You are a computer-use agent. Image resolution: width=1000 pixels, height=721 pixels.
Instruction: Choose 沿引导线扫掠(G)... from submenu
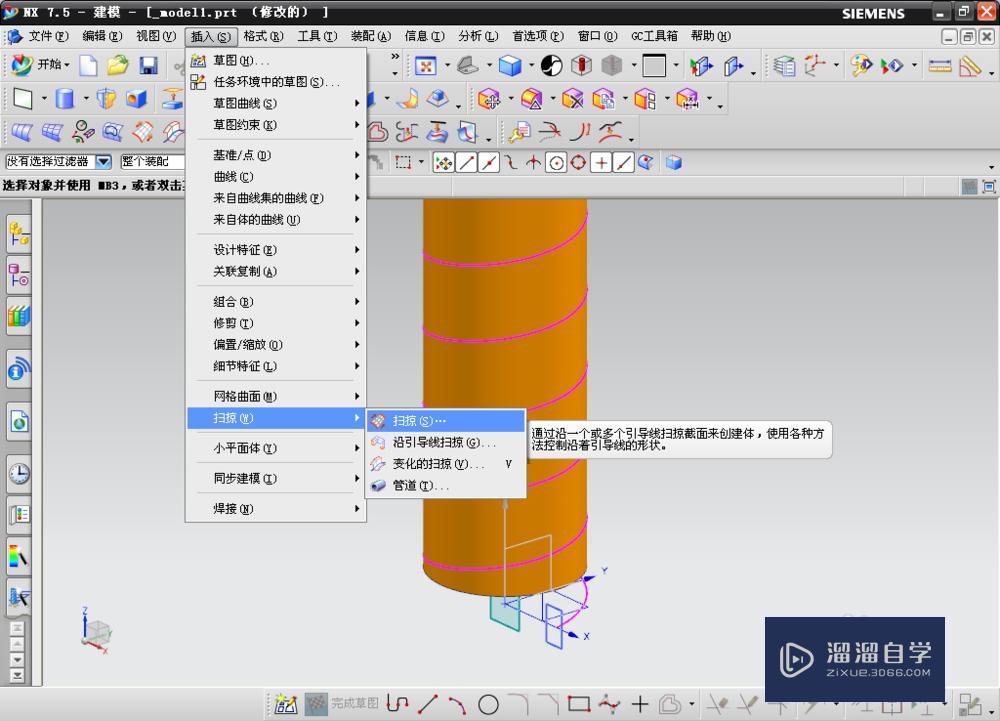point(446,442)
